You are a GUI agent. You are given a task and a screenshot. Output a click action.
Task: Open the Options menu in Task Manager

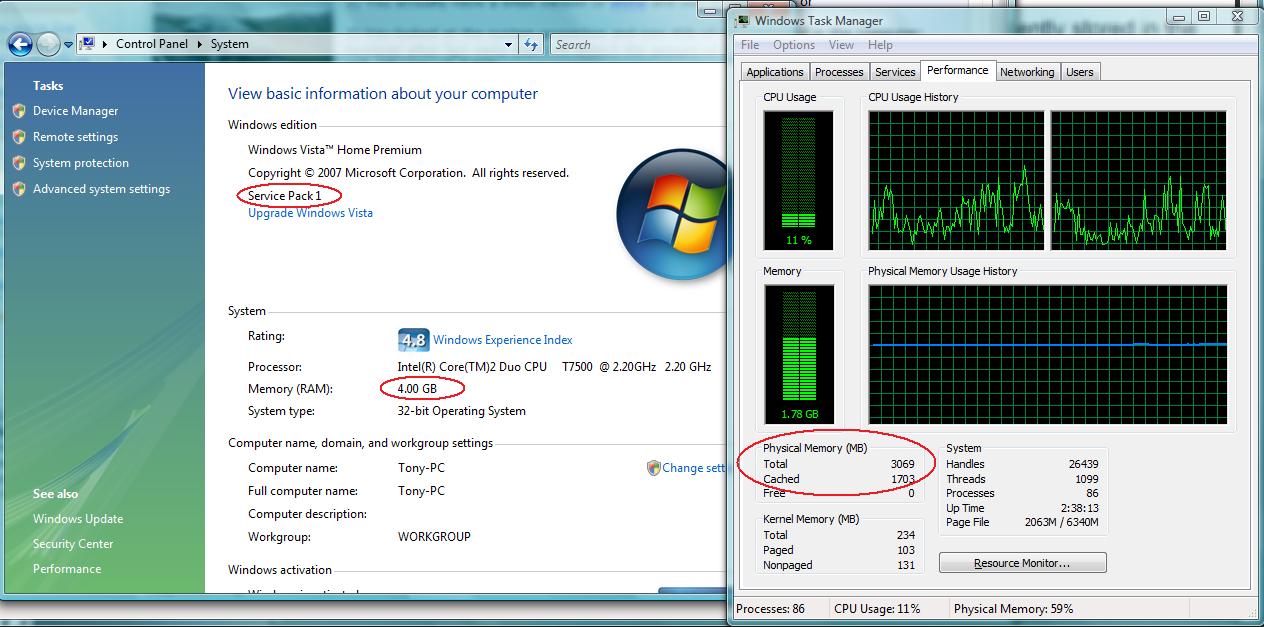(x=794, y=45)
